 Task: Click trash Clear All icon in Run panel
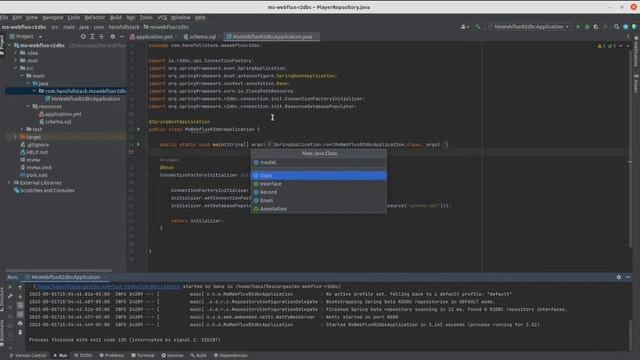click(x=20, y=333)
